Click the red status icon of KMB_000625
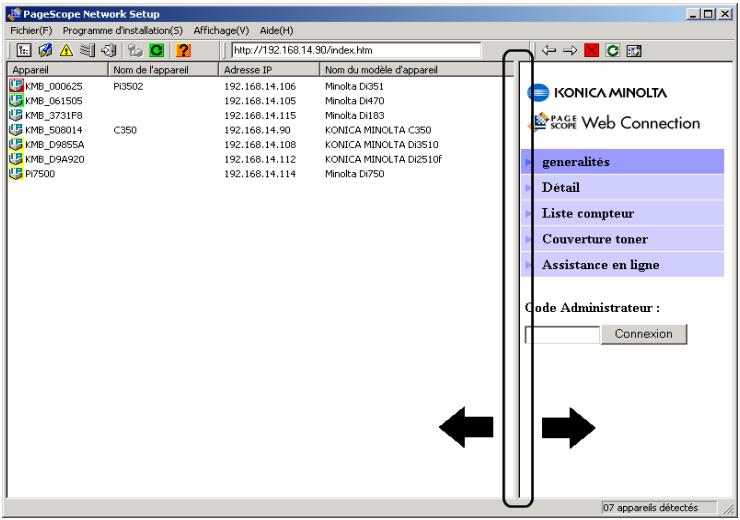This screenshot has width=740, height=520. point(16,85)
